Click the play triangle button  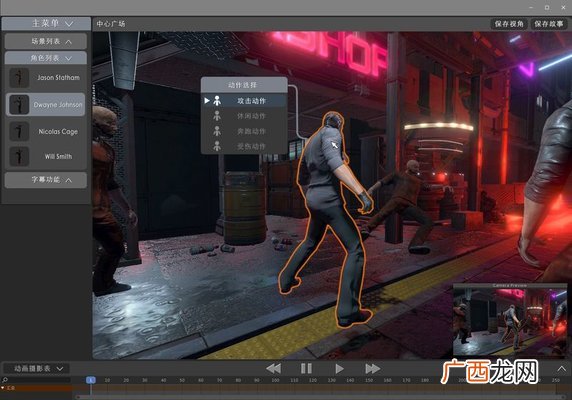click(339, 369)
